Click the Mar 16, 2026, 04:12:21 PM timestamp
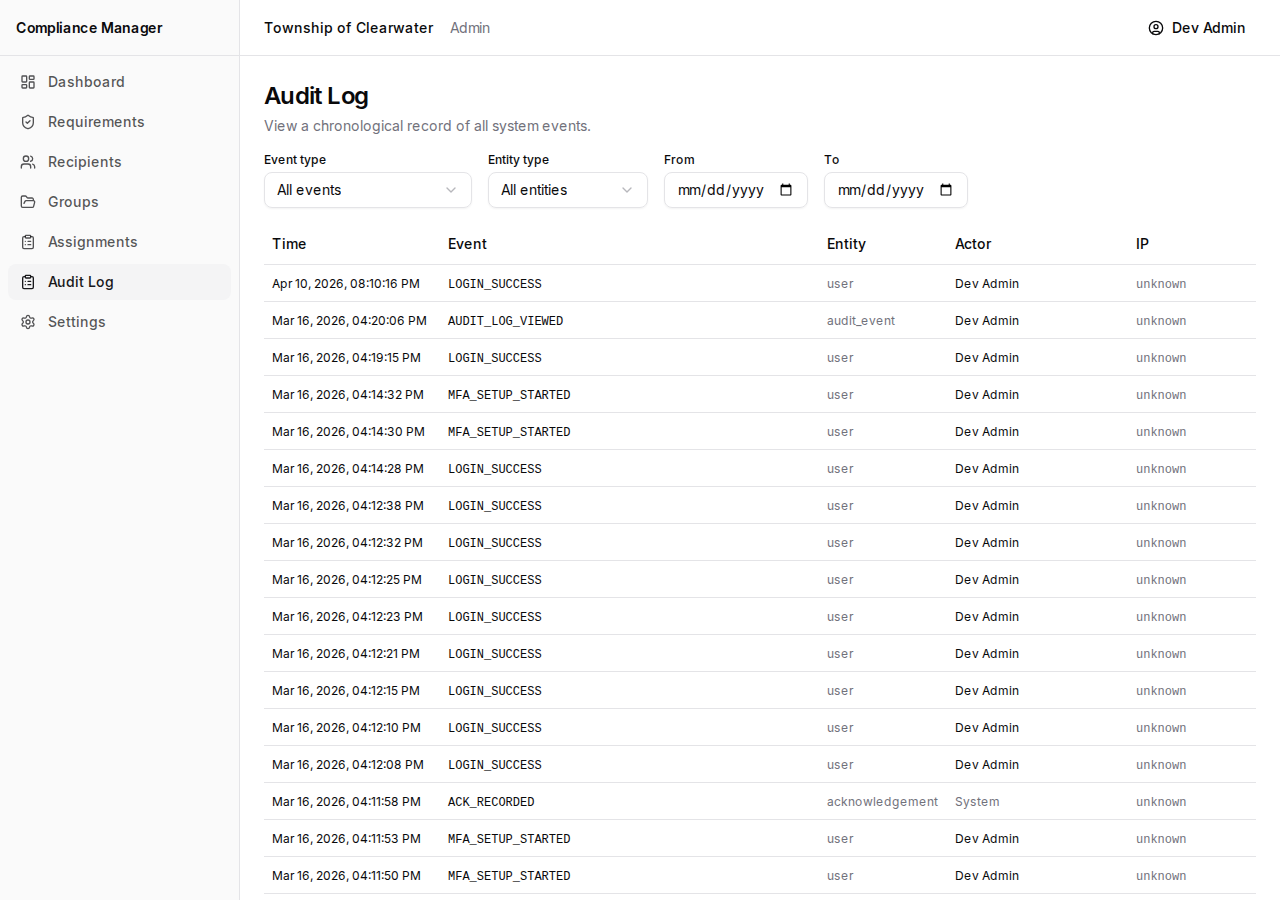 click(346, 654)
